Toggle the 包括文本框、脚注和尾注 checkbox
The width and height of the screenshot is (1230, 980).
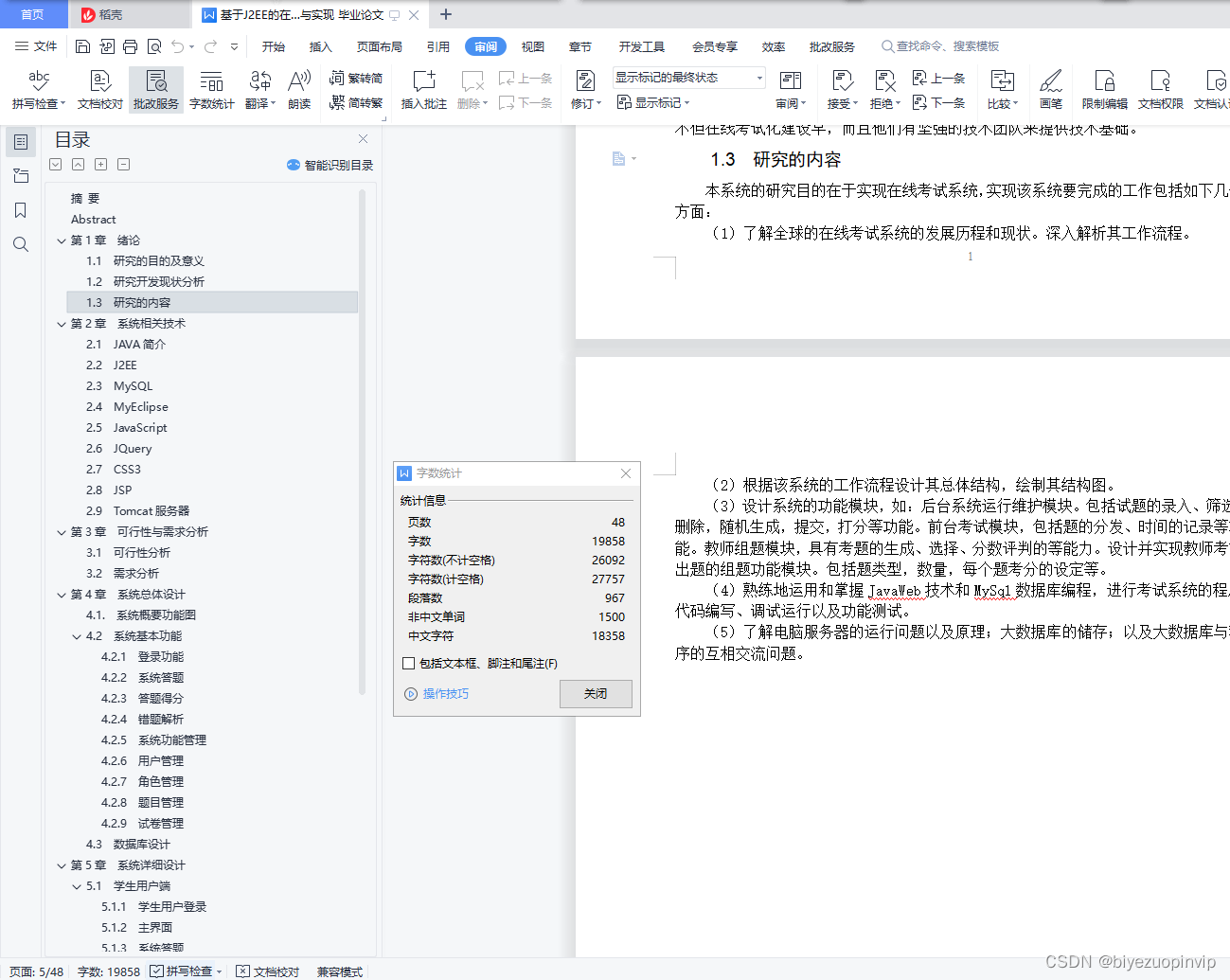tap(409, 663)
